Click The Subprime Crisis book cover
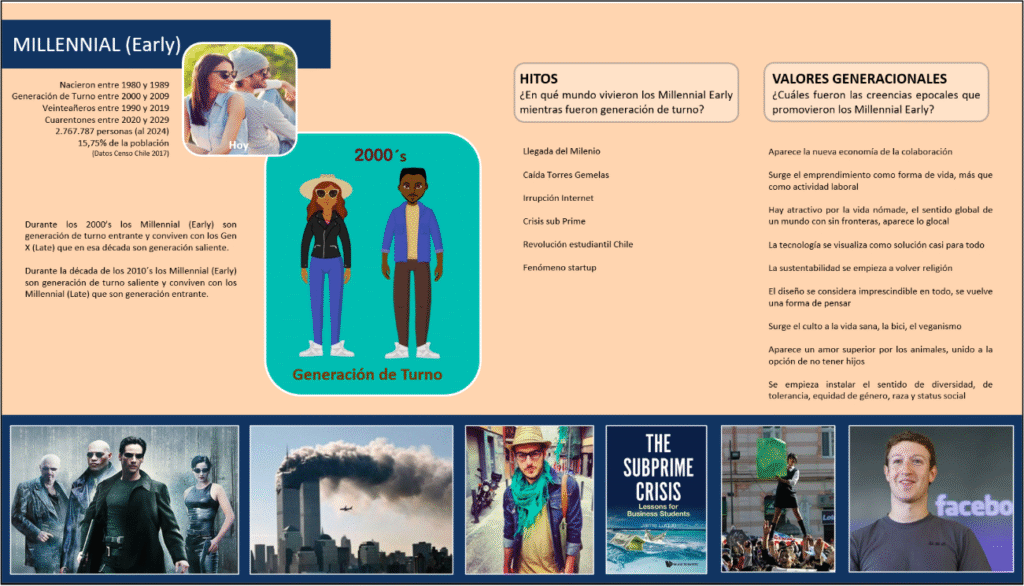1024x586 pixels. [656, 498]
